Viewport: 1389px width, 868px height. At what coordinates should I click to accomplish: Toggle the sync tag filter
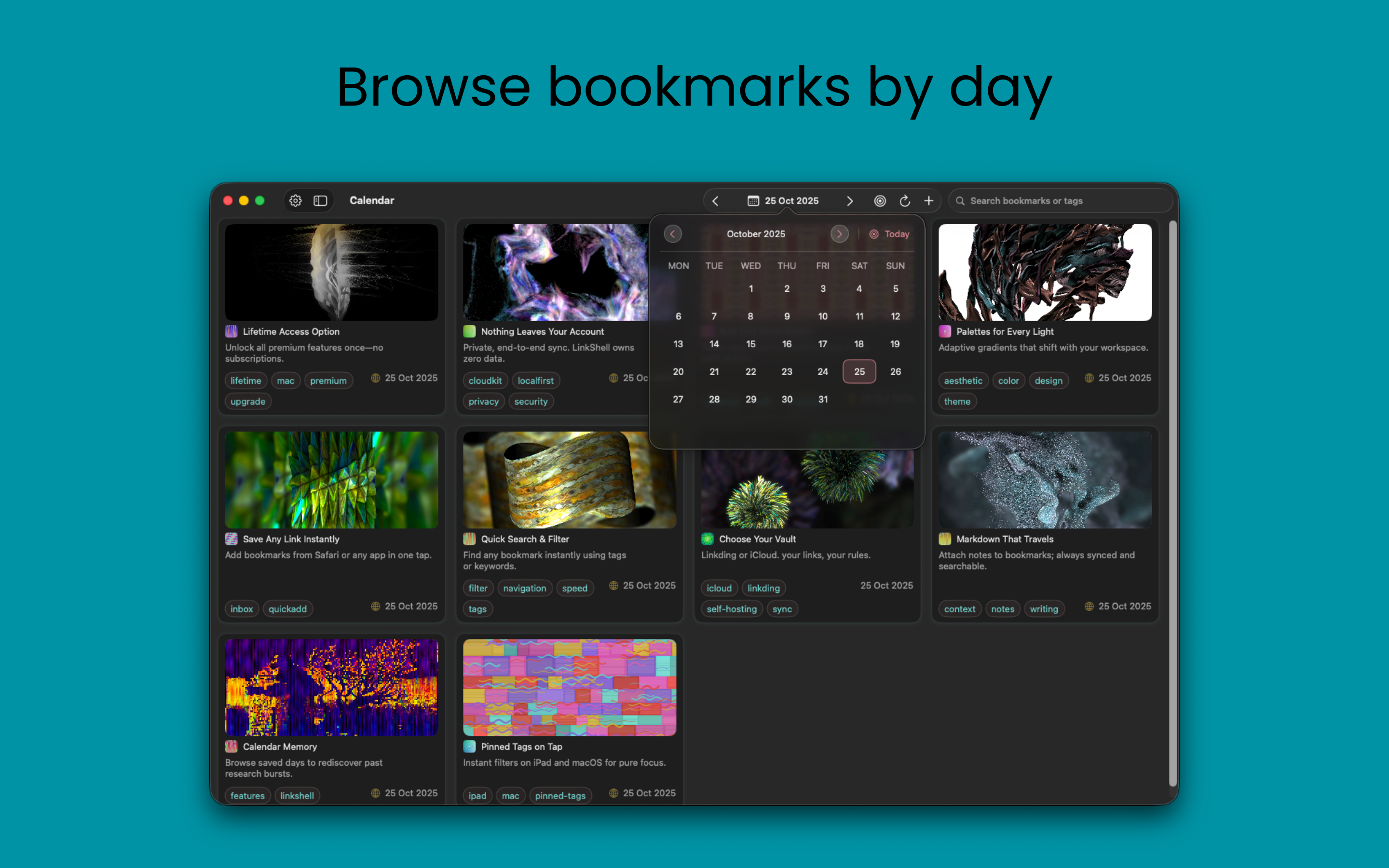(x=782, y=609)
